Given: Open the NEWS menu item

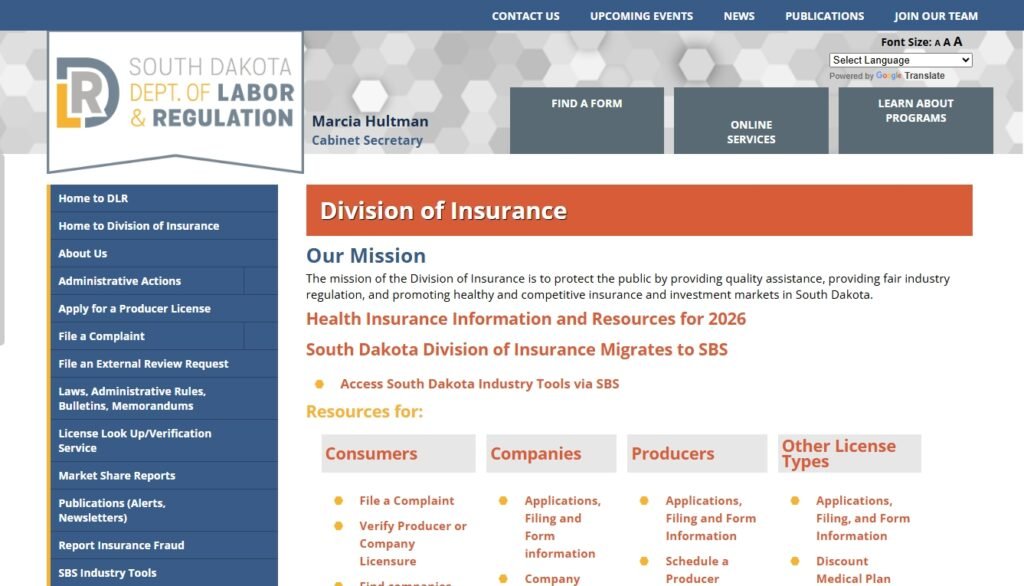Looking at the screenshot, I should pos(739,16).
